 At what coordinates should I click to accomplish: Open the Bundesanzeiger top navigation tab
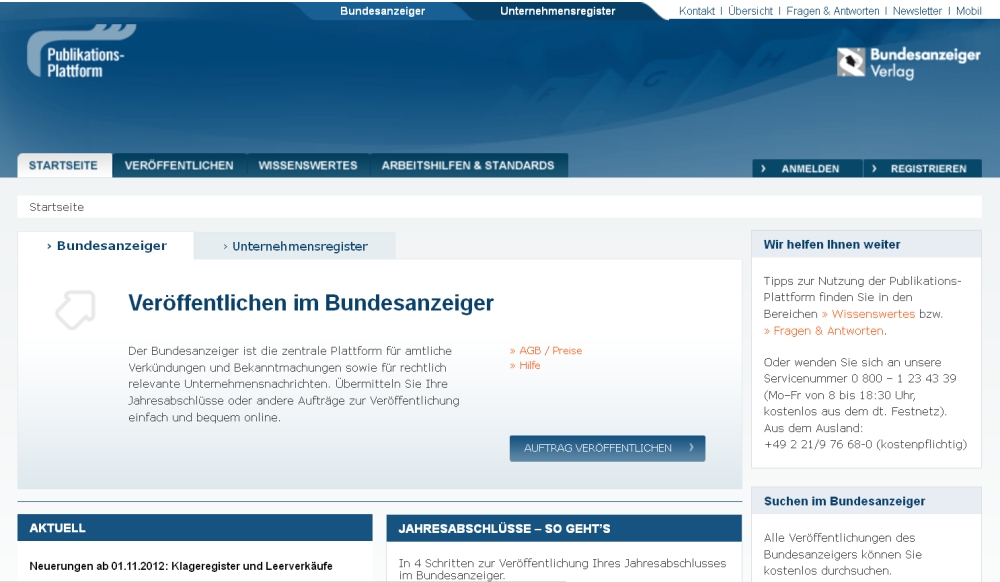coord(383,11)
